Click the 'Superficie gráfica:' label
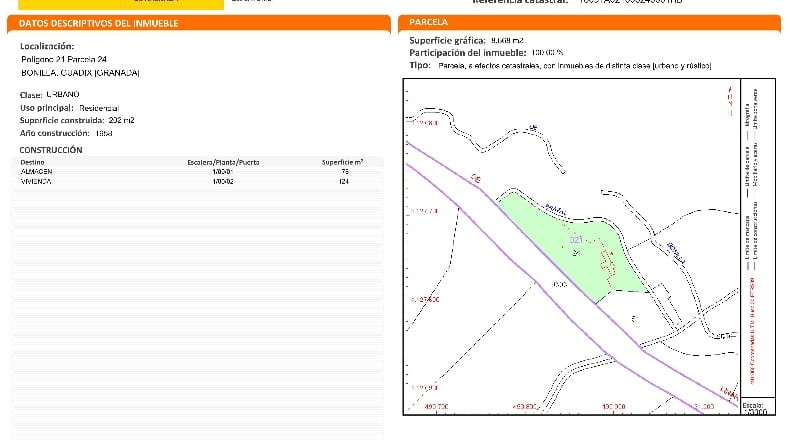Screen dimensions: 790x440 pyautogui.click(x=447, y=41)
